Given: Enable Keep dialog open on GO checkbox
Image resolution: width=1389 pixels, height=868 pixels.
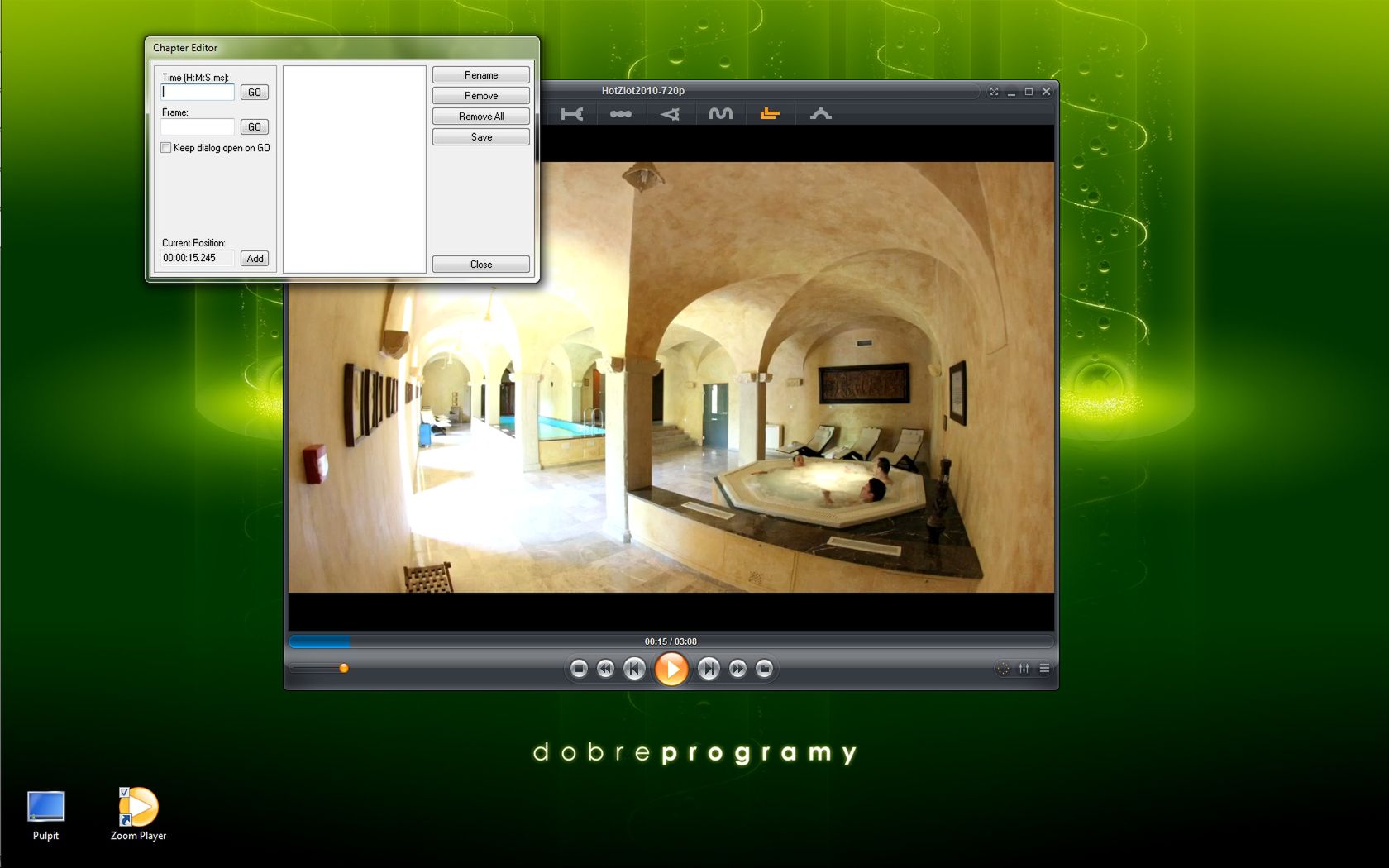Looking at the screenshot, I should [x=166, y=148].
